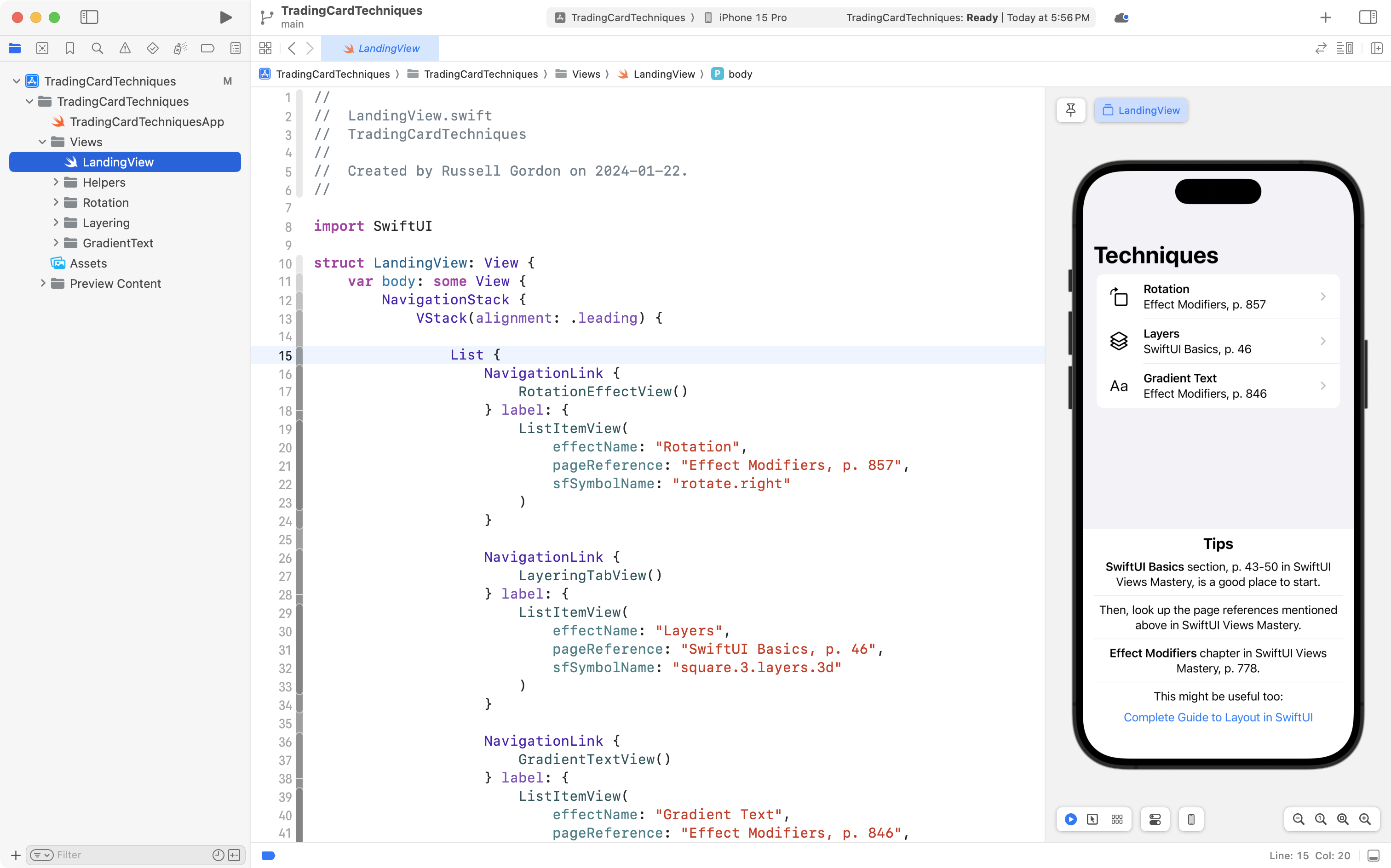Toggle live preview mode in the canvas

tap(1070, 819)
